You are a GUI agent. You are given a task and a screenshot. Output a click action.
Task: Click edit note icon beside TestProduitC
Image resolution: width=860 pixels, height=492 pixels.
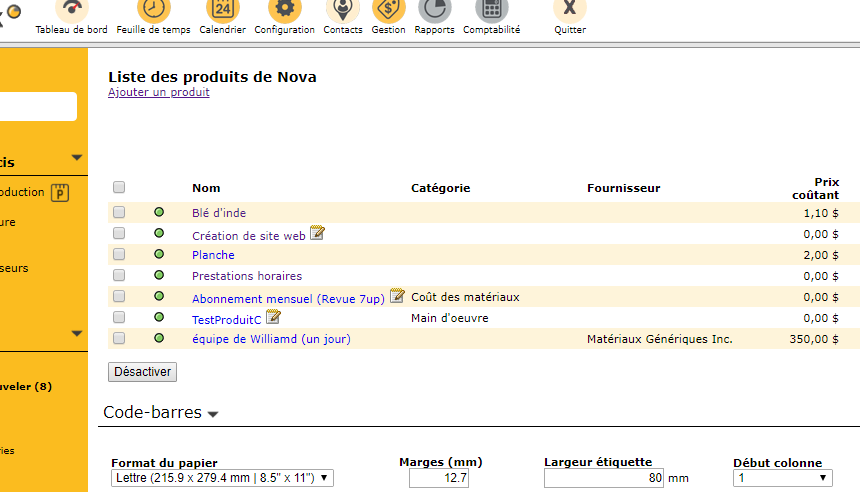273,318
